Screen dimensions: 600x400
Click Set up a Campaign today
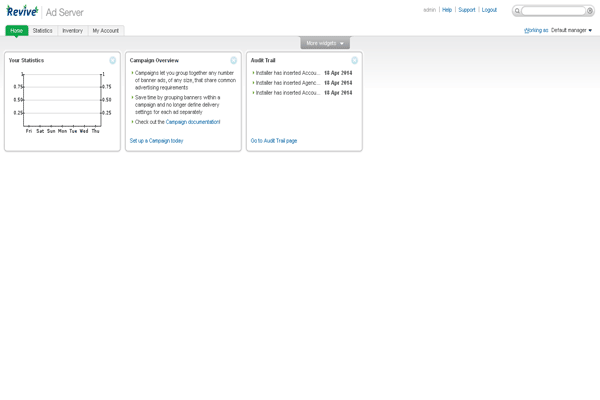[156, 141]
